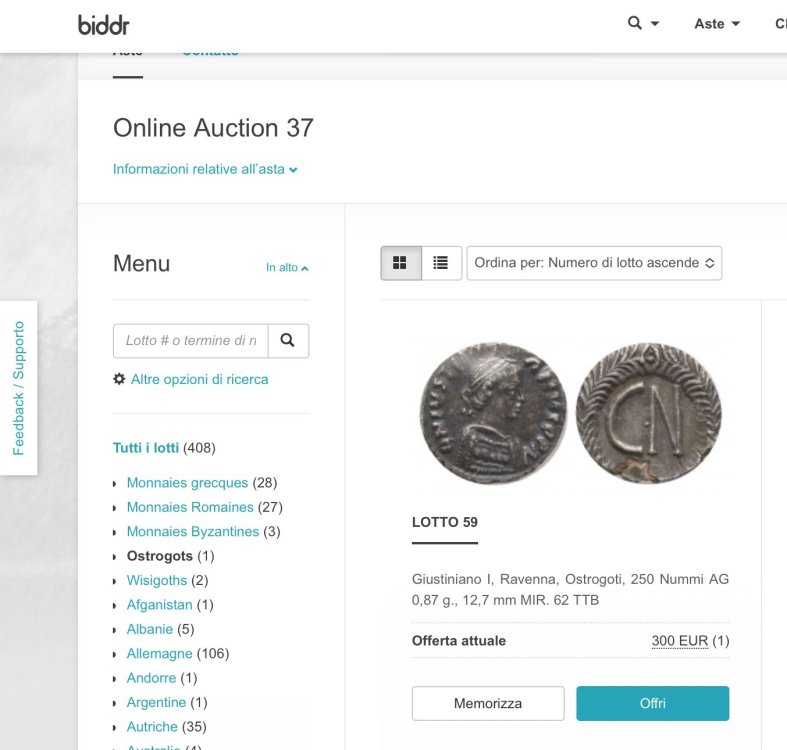Open Monnaies Romaines category
The image size is (787, 750).
tap(190, 507)
